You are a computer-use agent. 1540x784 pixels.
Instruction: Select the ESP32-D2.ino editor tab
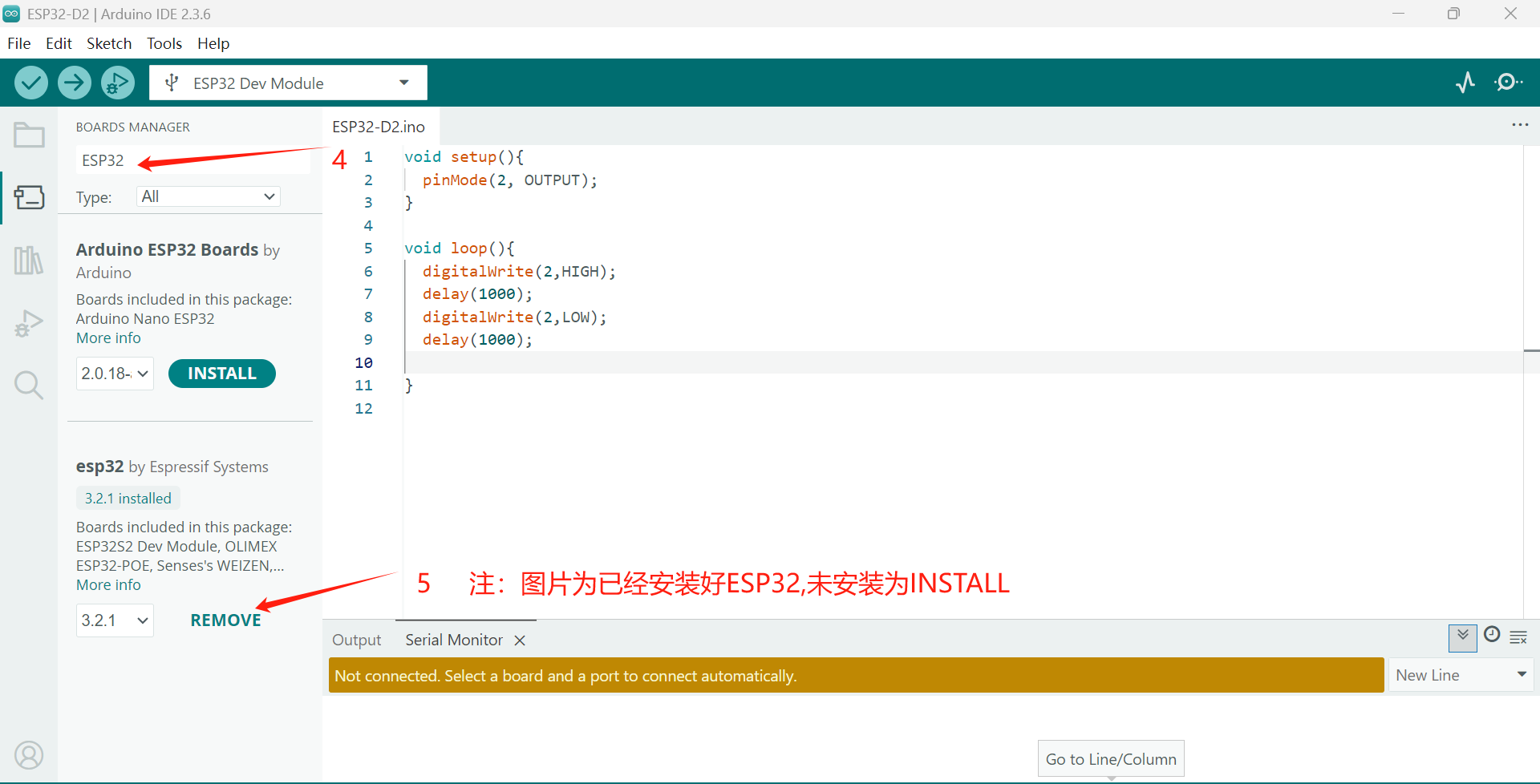(x=379, y=127)
